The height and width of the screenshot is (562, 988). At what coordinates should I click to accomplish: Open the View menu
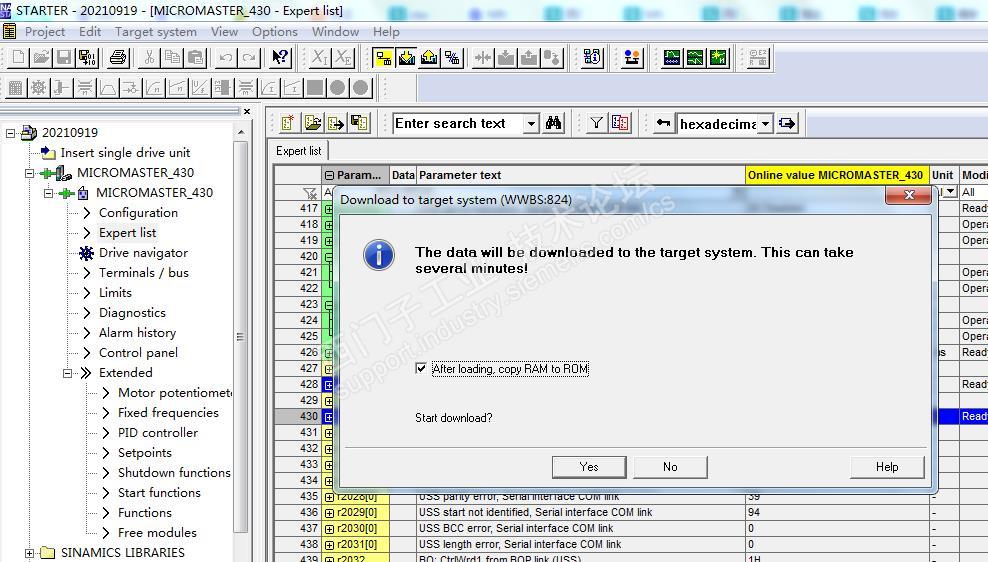[x=224, y=32]
